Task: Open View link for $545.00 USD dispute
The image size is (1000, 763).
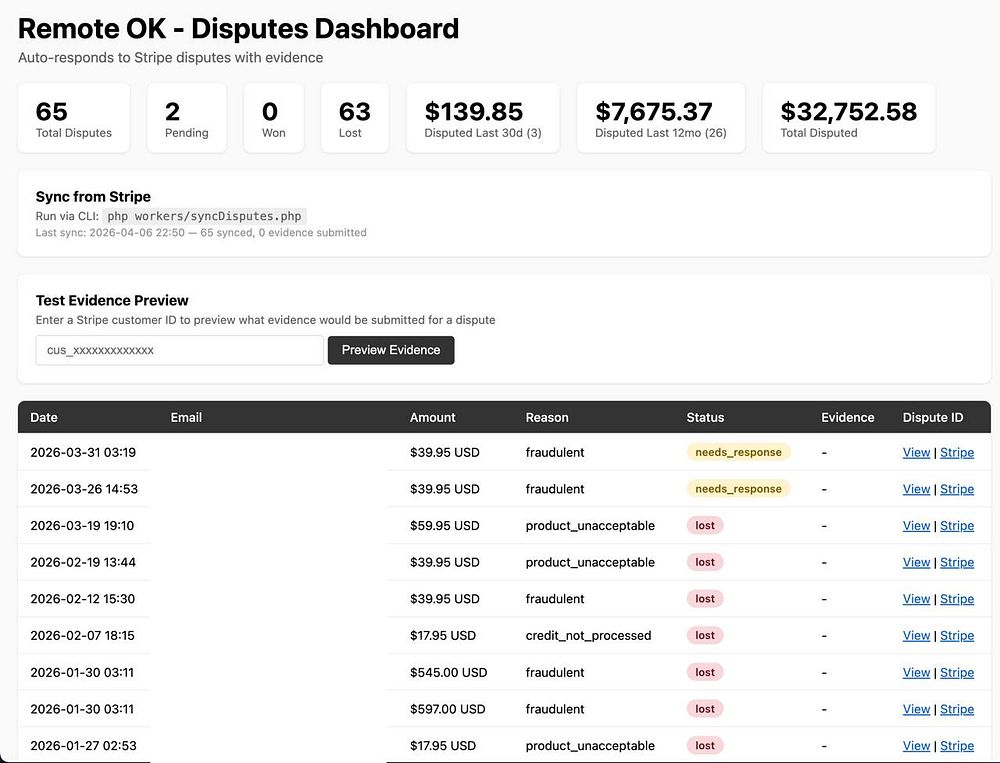Action: click(916, 672)
